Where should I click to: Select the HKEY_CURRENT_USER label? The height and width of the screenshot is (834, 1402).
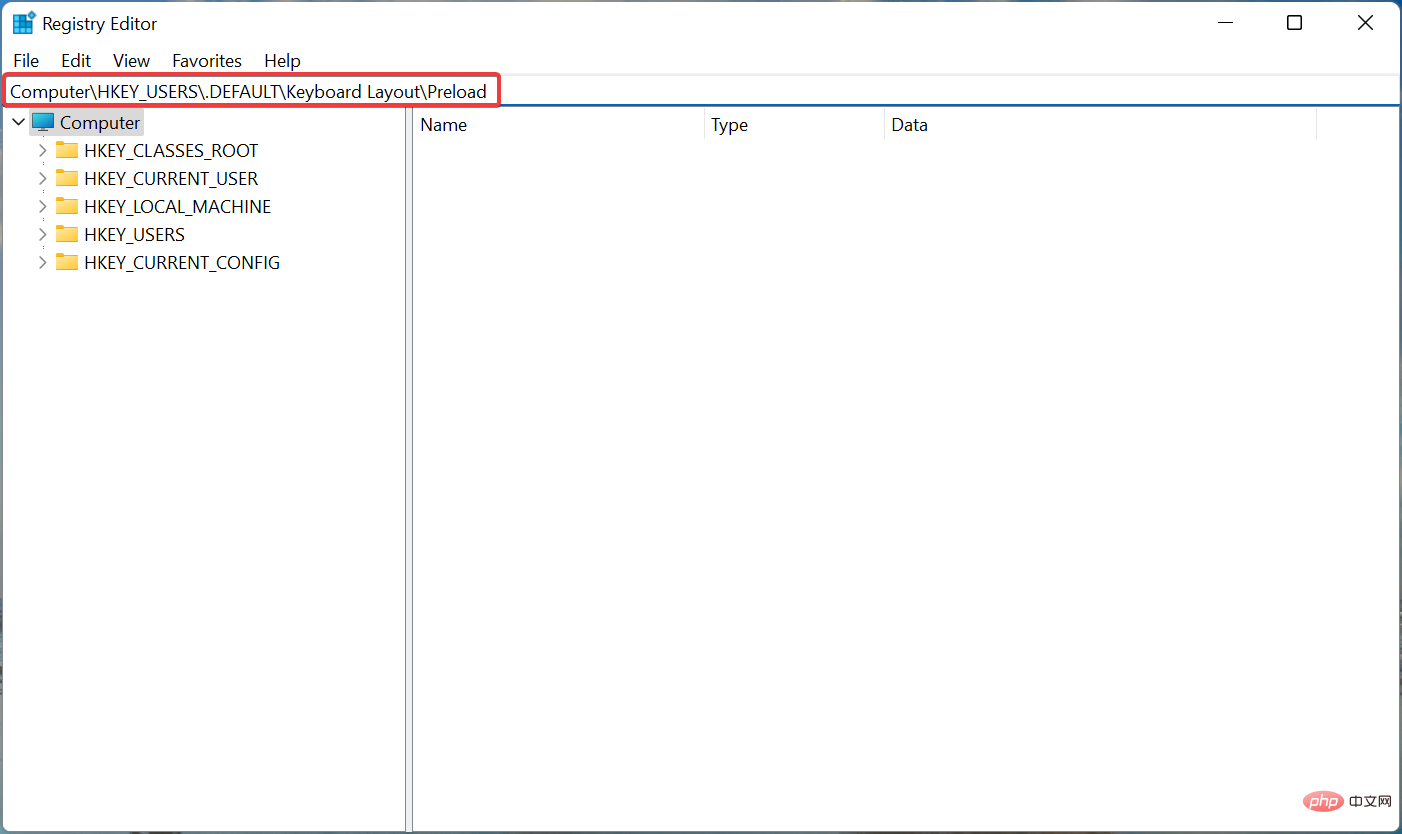click(x=171, y=179)
